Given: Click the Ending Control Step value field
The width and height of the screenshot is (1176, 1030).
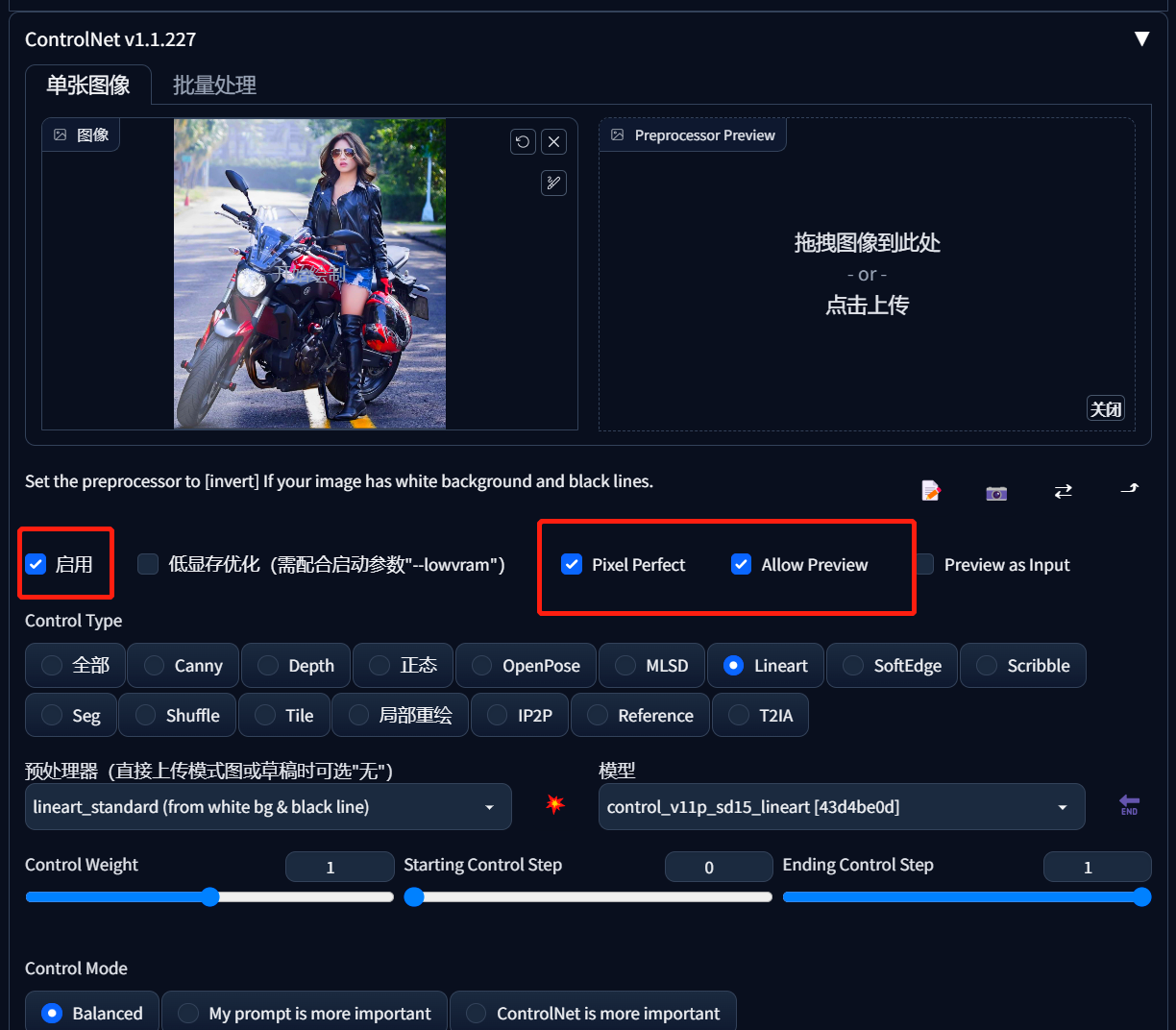Looking at the screenshot, I should [1097, 867].
